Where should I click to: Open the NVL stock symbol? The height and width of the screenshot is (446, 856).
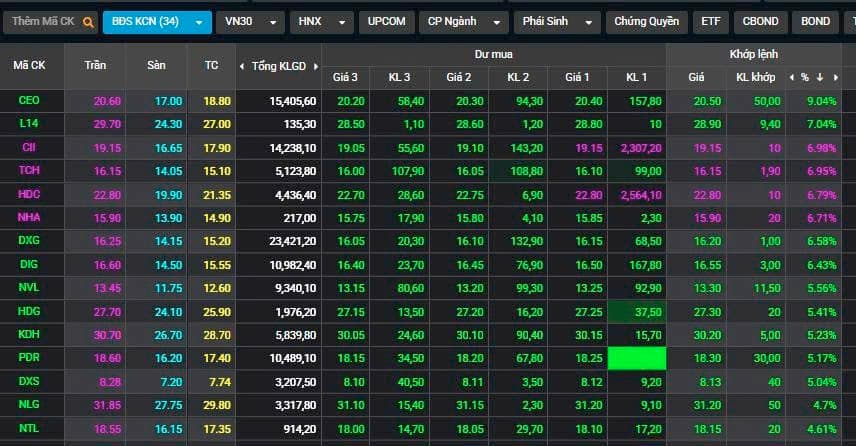pyautogui.click(x=29, y=288)
